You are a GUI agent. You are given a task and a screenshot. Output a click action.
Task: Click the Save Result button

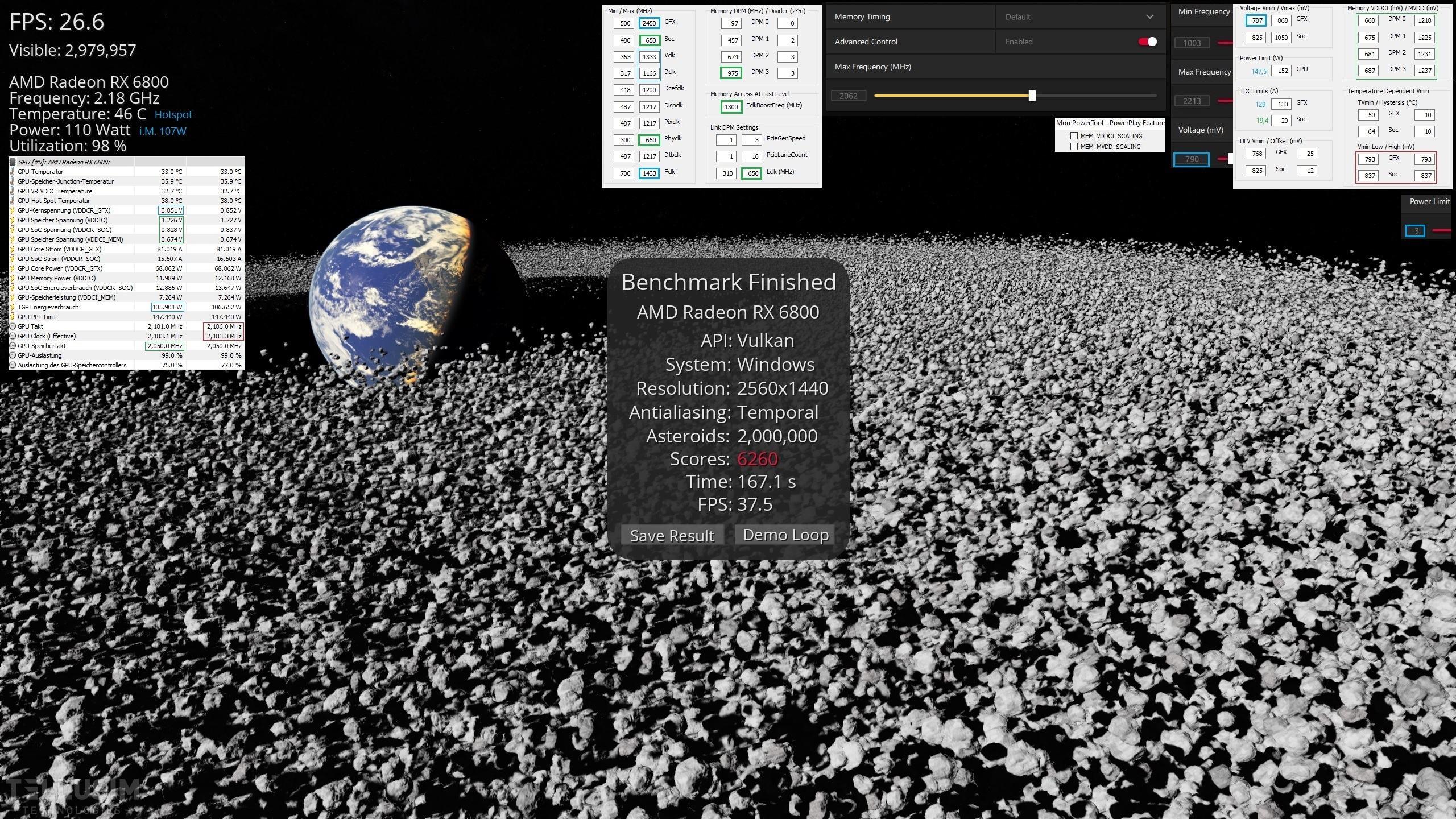(672, 536)
